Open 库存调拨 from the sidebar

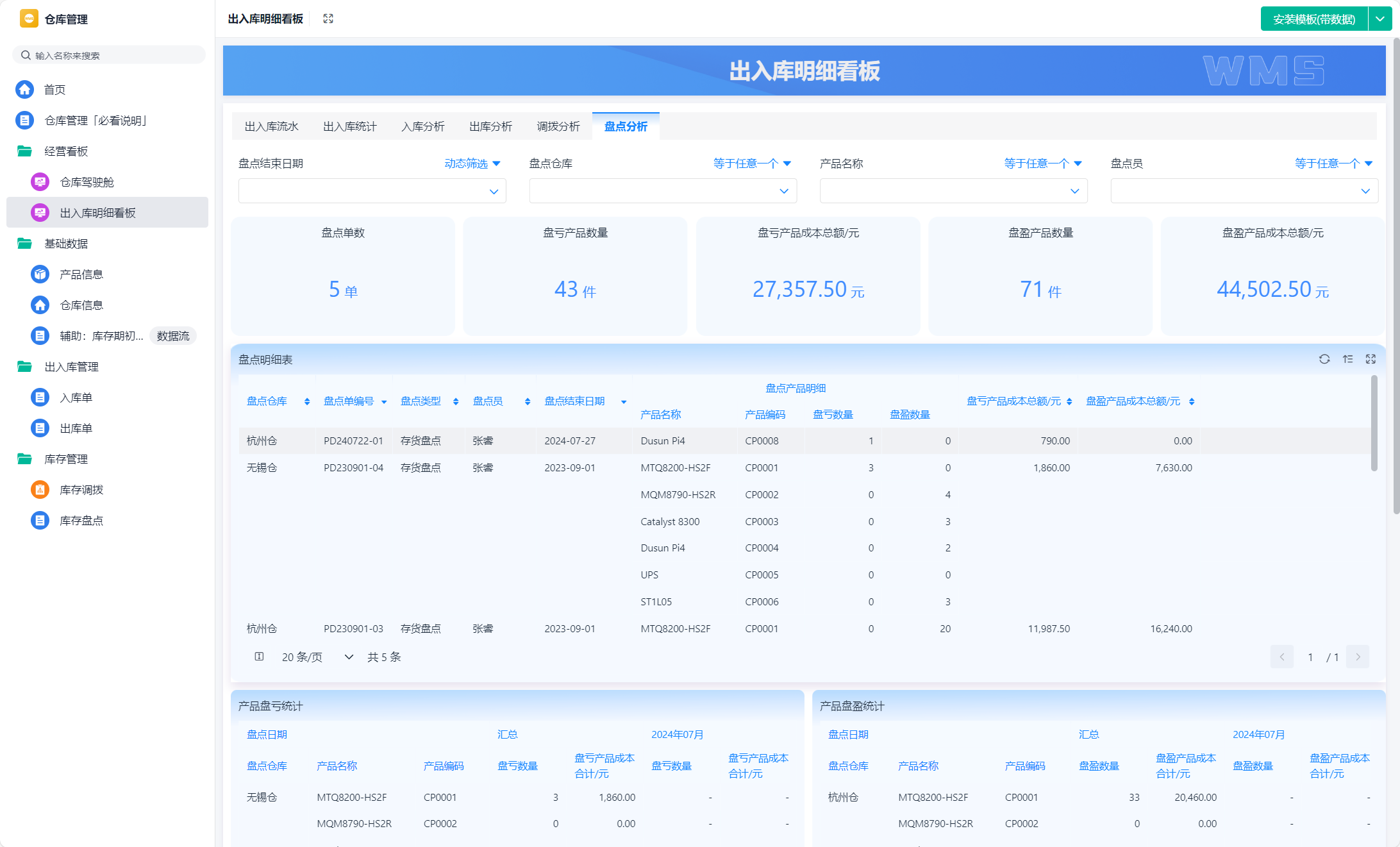coord(81,490)
